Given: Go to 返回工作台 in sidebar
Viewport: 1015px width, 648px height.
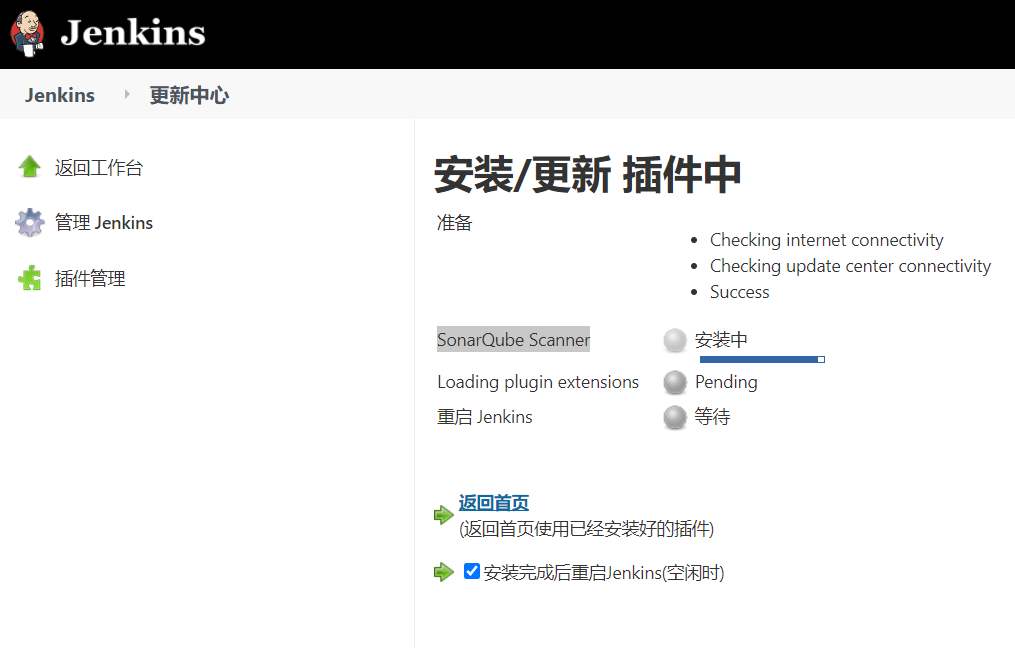Looking at the screenshot, I should [x=98, y=168].
